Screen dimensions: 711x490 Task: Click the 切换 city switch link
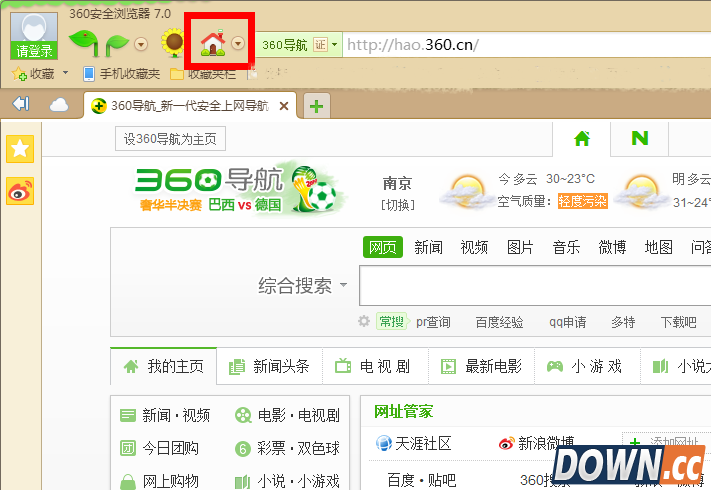click(x=397, y=205)
